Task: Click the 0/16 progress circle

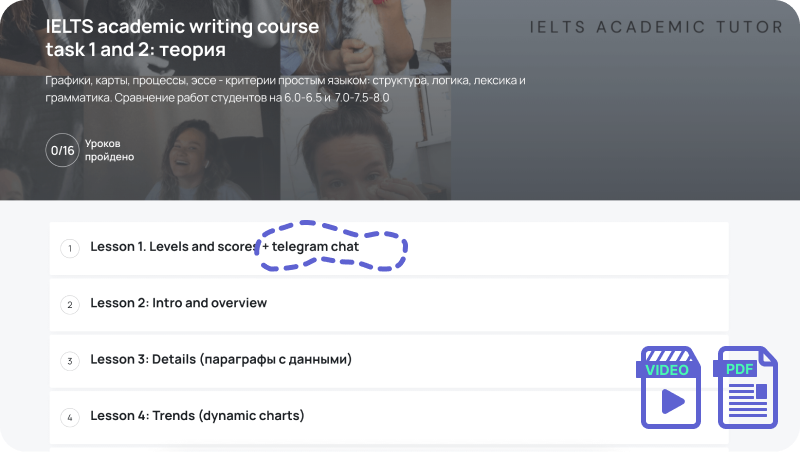Action: (x=62, y=150)
